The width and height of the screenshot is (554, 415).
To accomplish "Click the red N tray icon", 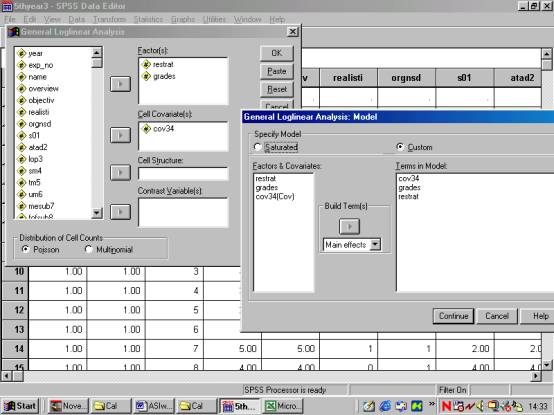I will pos(446,406).
